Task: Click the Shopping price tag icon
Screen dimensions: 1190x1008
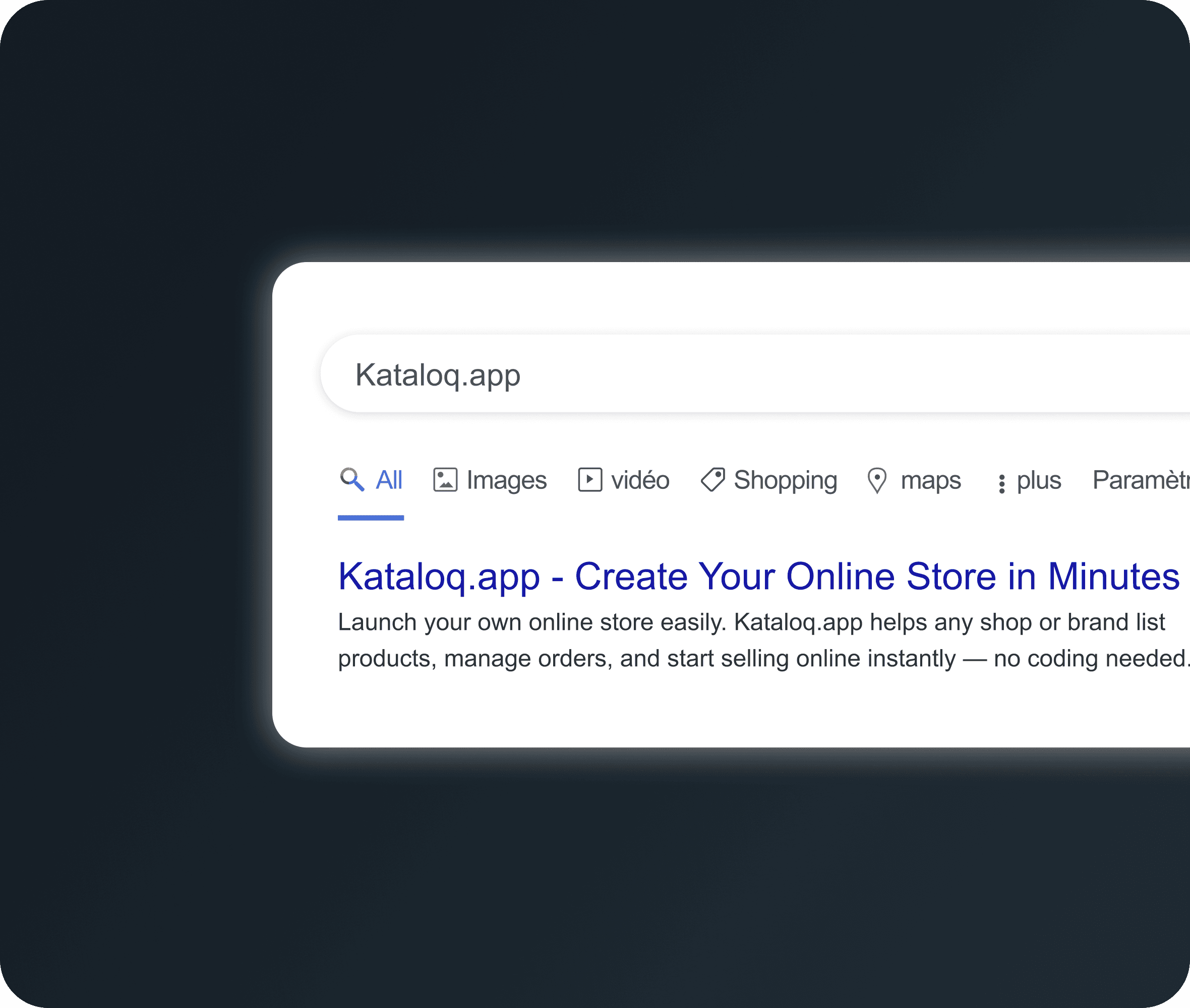Action: point(713,480)
